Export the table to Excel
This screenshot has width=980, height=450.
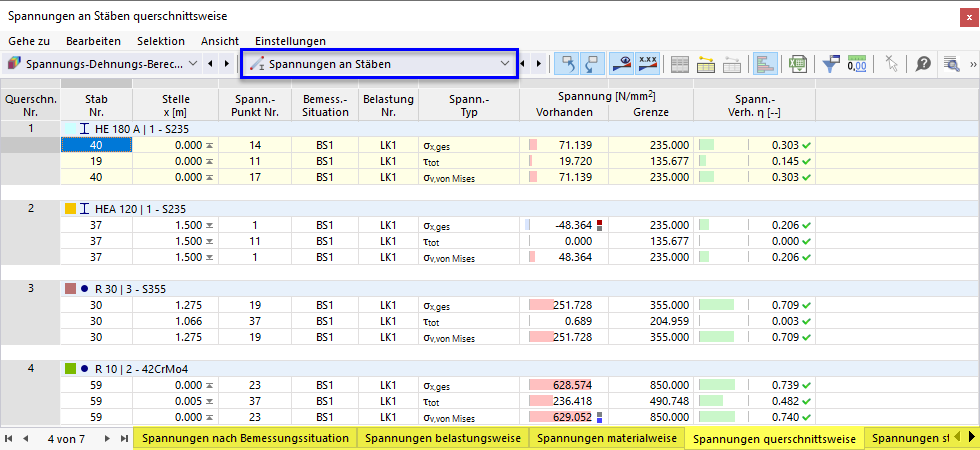pyautogui.click(x=797, y=64)
